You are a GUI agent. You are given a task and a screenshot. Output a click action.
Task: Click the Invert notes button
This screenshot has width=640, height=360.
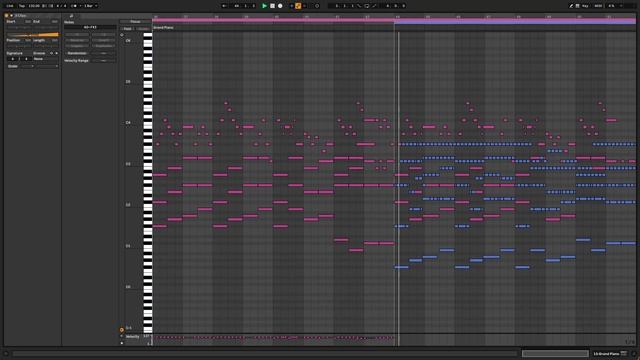click(x=104, y=40)
